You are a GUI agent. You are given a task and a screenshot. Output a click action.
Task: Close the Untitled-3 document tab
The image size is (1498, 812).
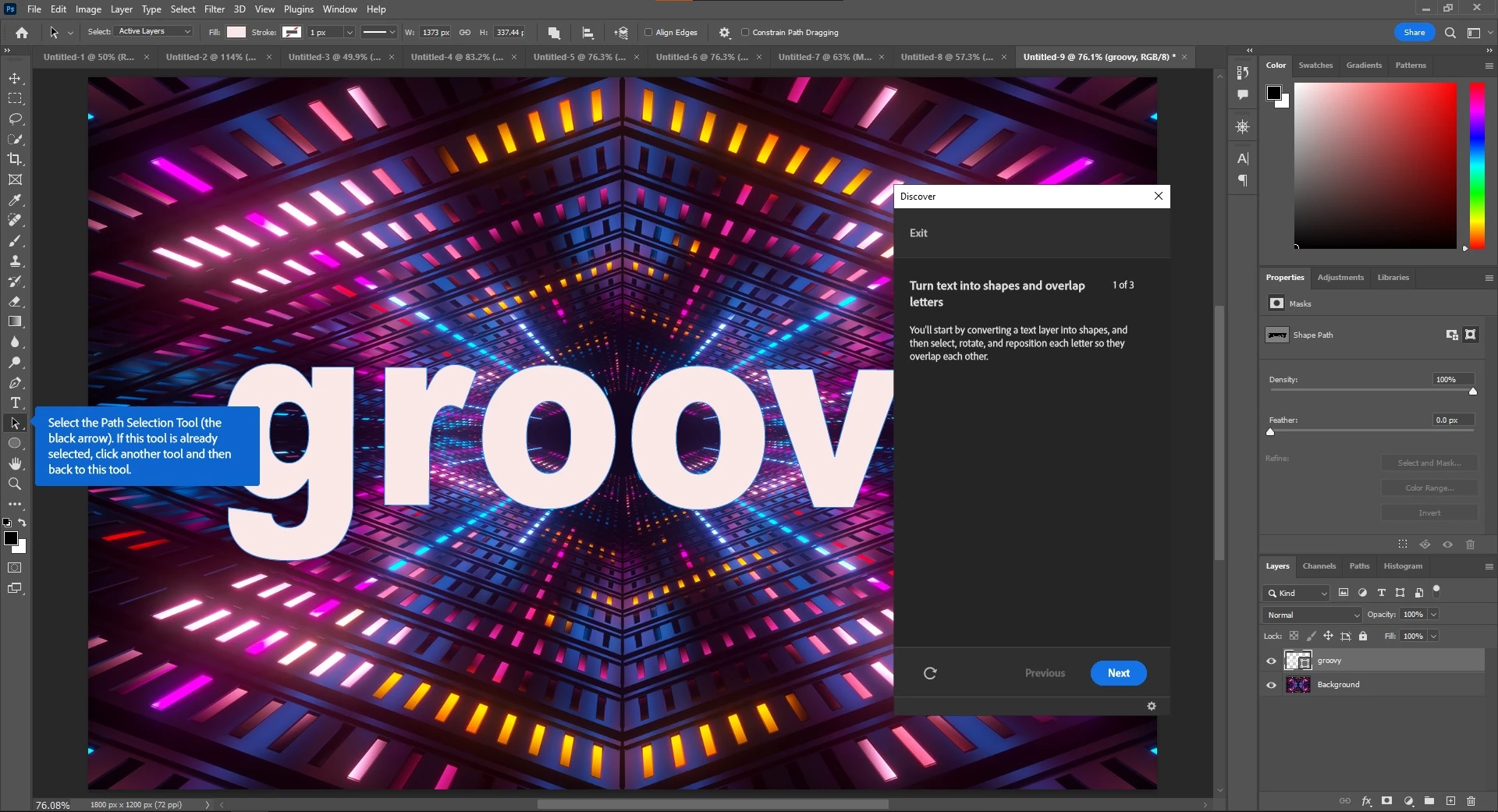pyautogui.click(x=392, y=57)
